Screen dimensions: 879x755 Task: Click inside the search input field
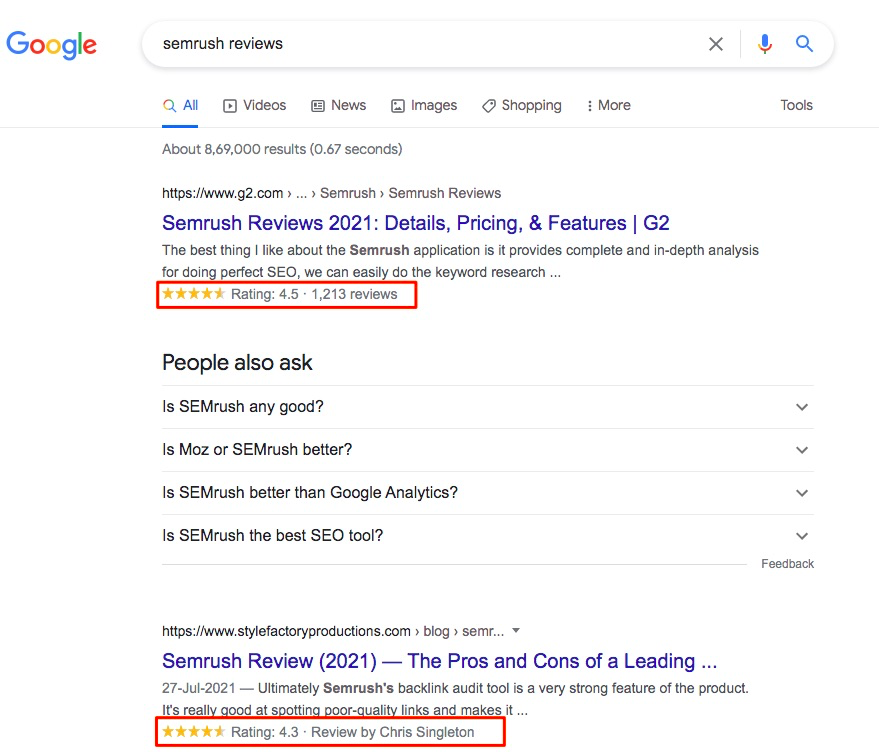pyautogui.click(x=400, y=44)
